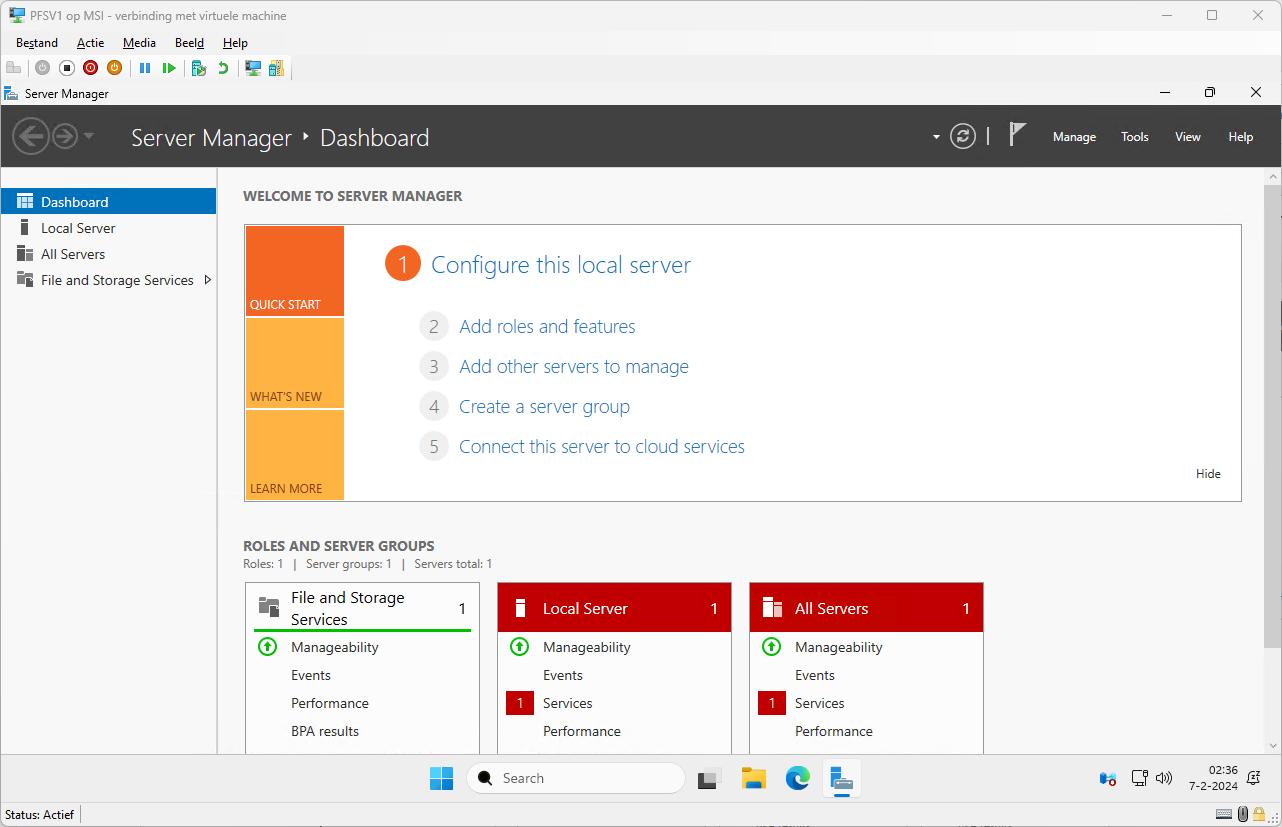The image size is (1282, 827).
Task: Open Microsoft Edge from the taskbar
Action: [797, 778]
